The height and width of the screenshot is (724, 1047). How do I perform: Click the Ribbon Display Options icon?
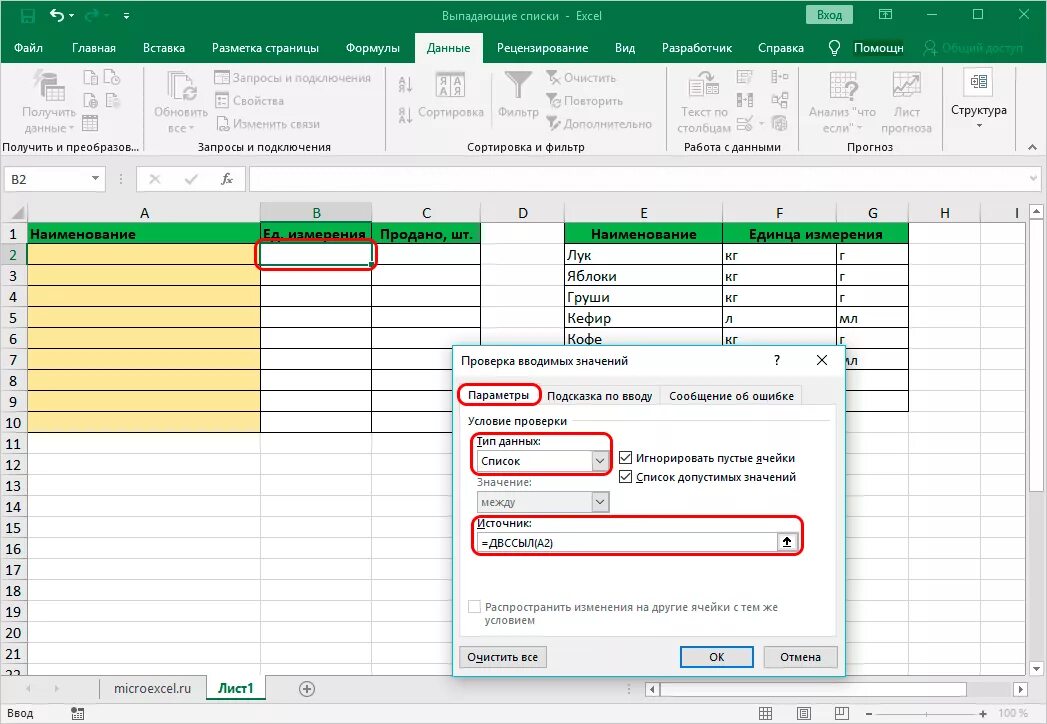click(x=885, y=15)
